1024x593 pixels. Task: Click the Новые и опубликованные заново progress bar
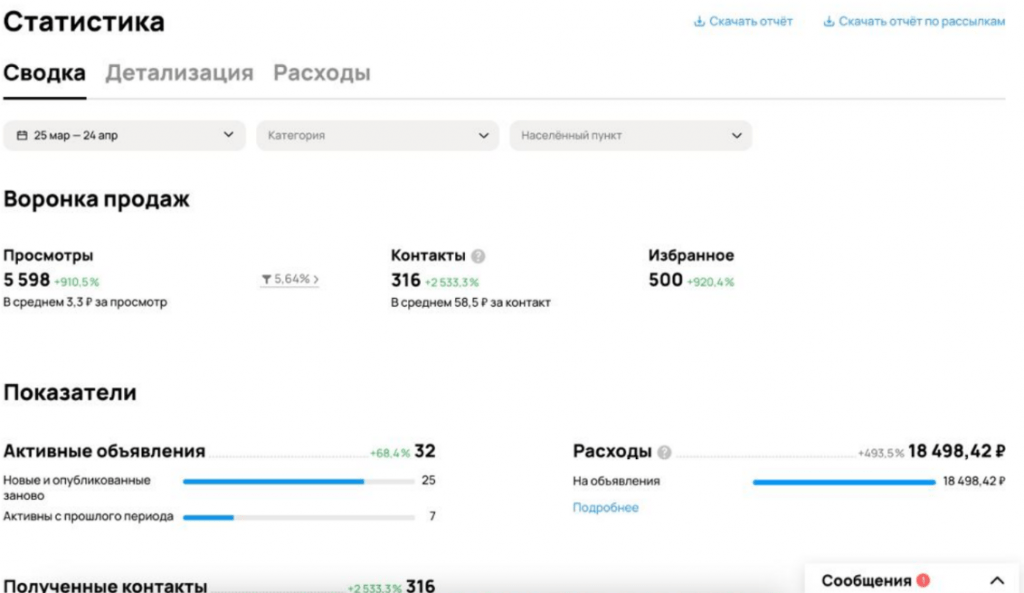click(x=300, y=481)
